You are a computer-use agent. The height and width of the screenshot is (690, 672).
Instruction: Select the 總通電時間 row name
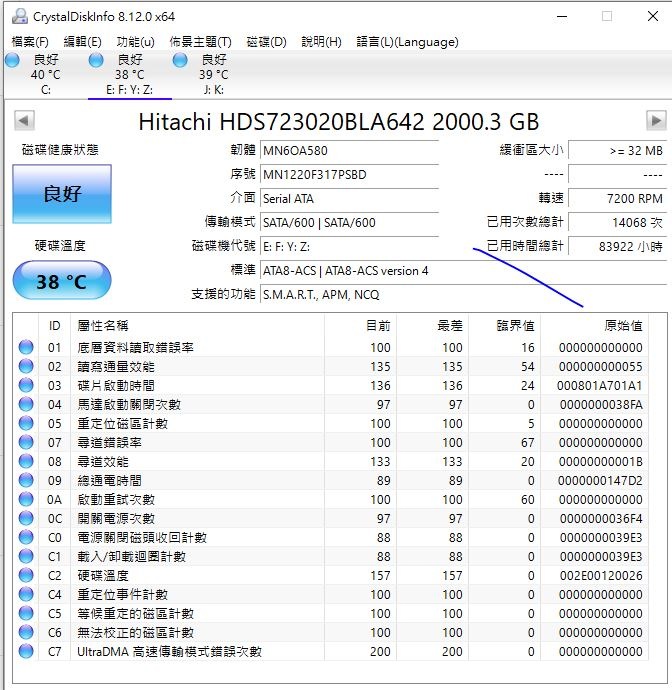pyautogui.click(x=110, y=481)
